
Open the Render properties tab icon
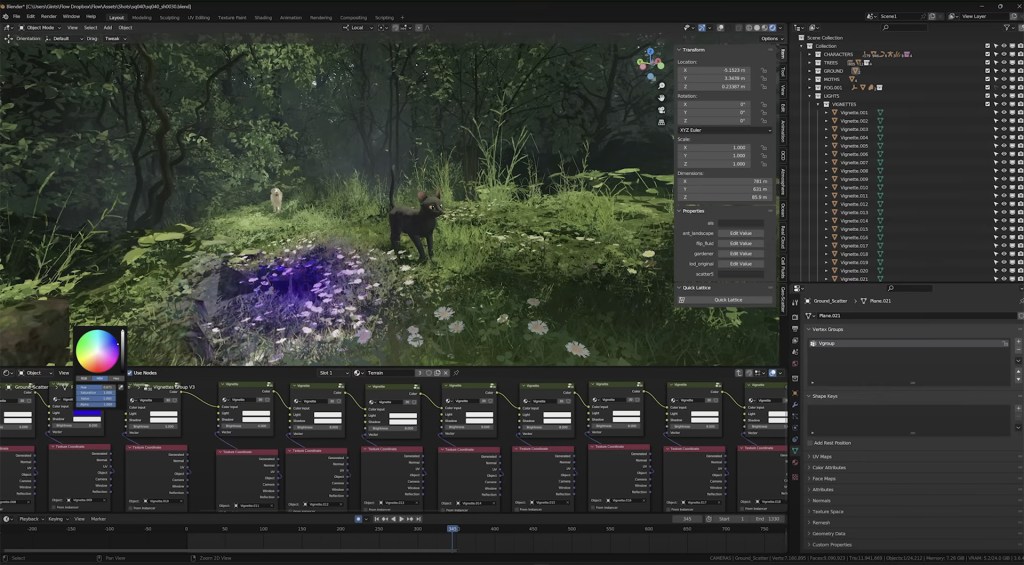pyautogui.click(x=795, y=317)
